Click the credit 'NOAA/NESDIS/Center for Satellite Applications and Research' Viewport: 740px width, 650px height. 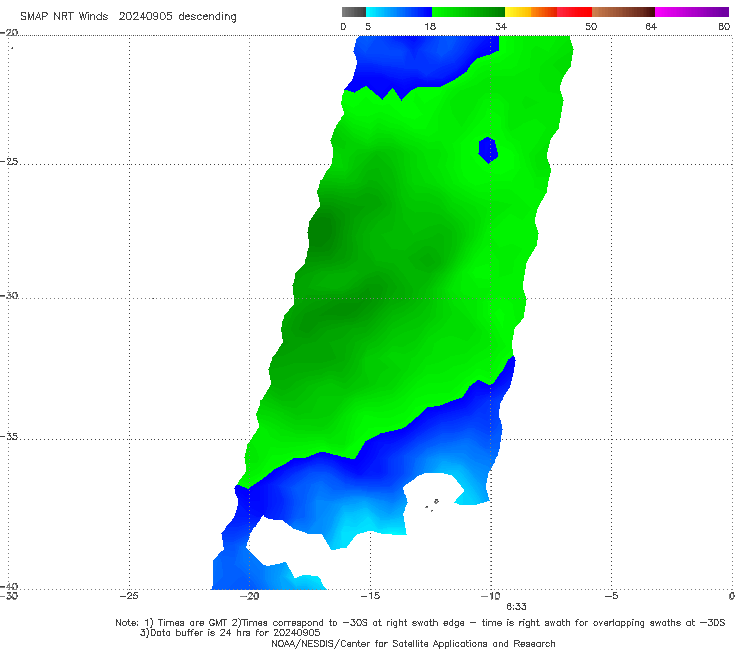[413, 643]
